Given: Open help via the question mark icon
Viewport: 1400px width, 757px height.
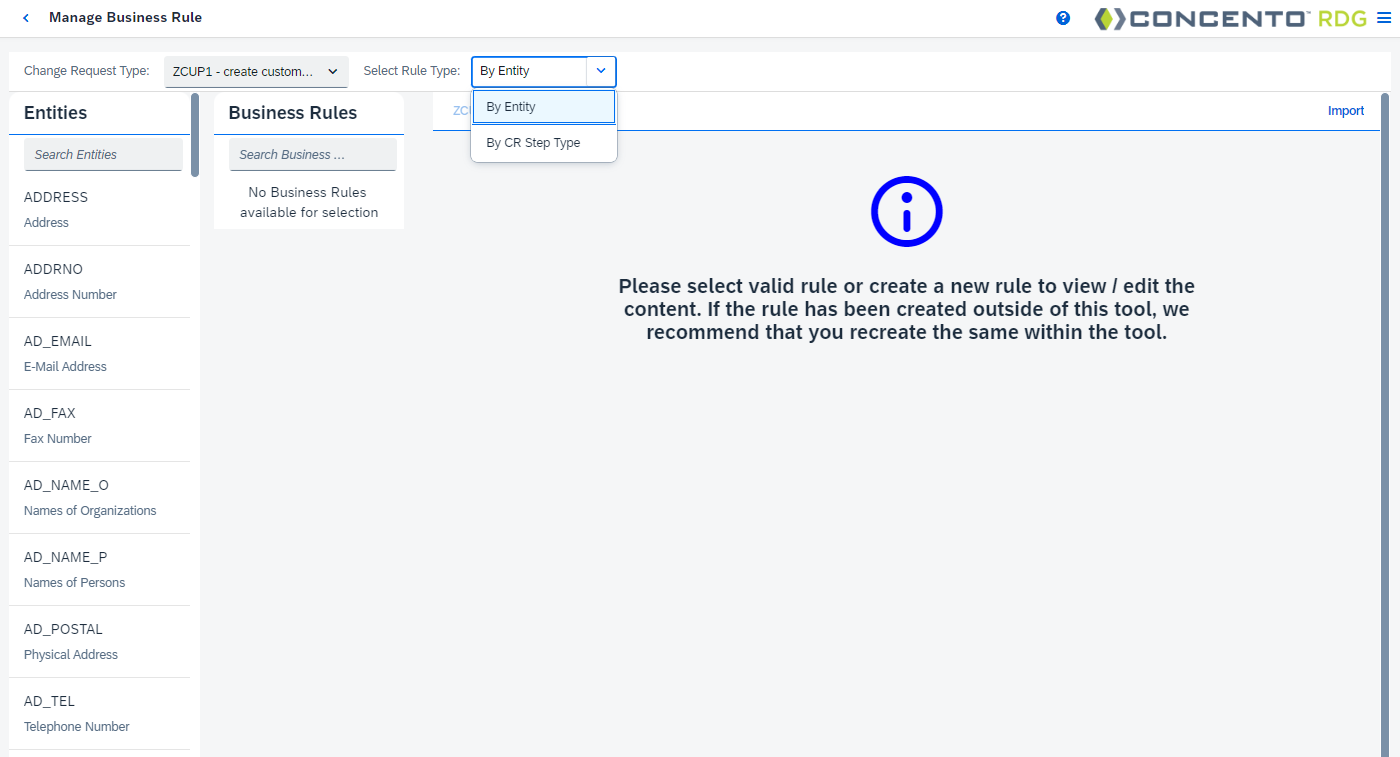Looking at the screenshot, I should pyautogui.click(x=1062, y=17).
